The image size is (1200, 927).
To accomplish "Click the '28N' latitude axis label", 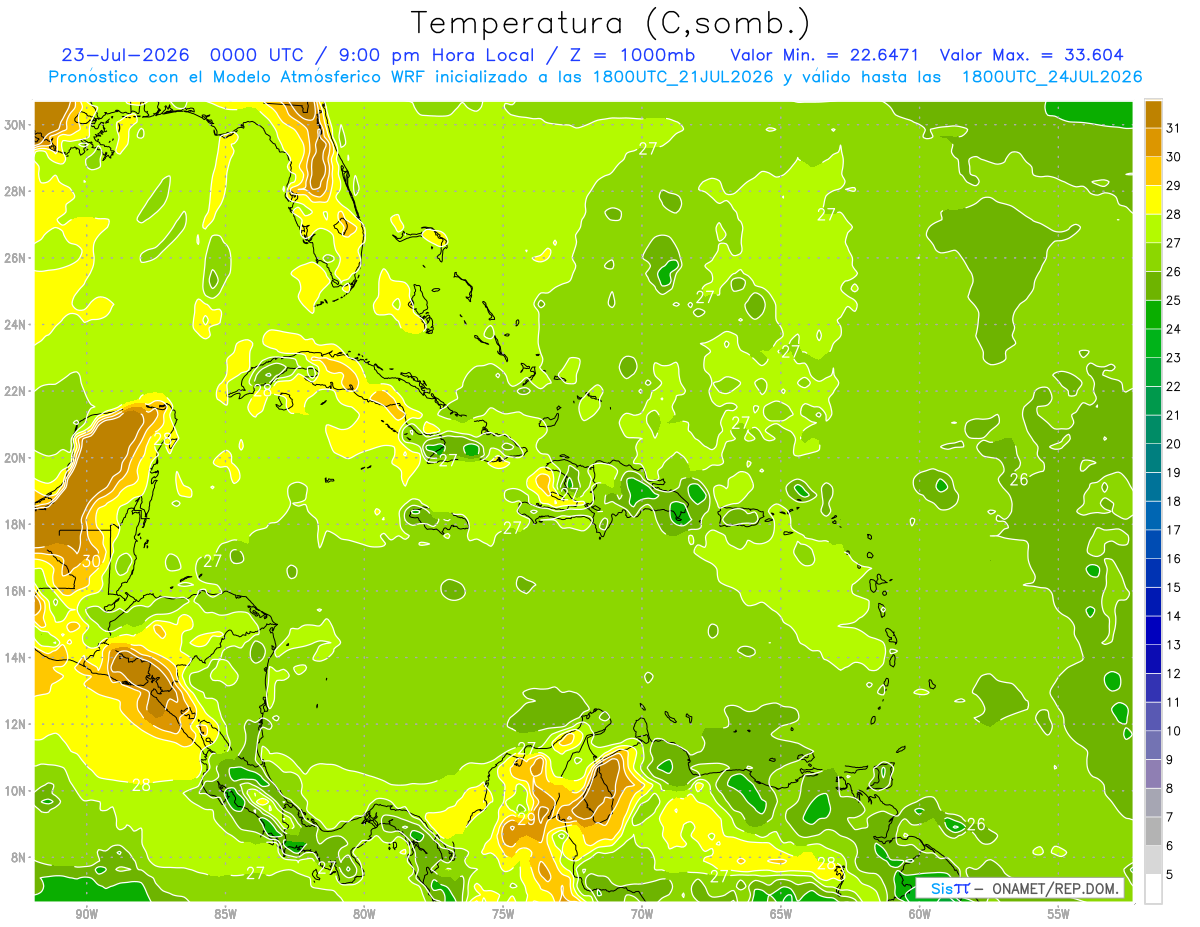I will pos(16,191).
